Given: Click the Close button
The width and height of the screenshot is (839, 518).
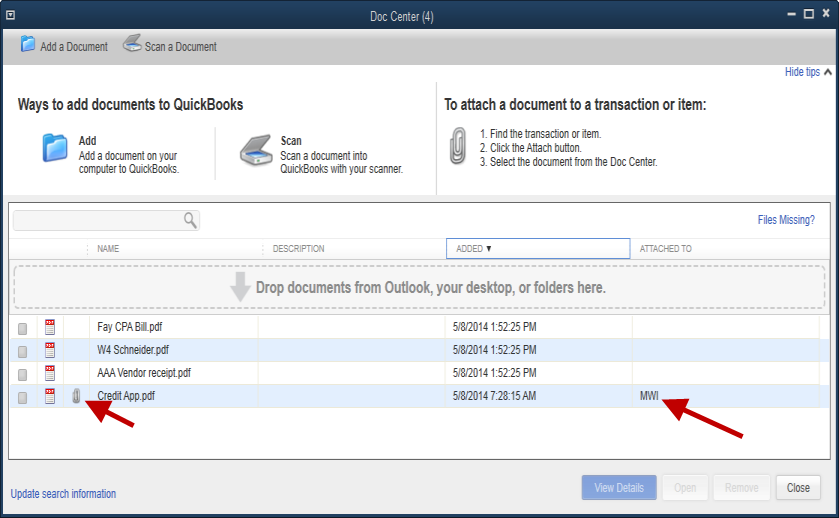Looking at the screenshot, I should (x=798, y=487).
